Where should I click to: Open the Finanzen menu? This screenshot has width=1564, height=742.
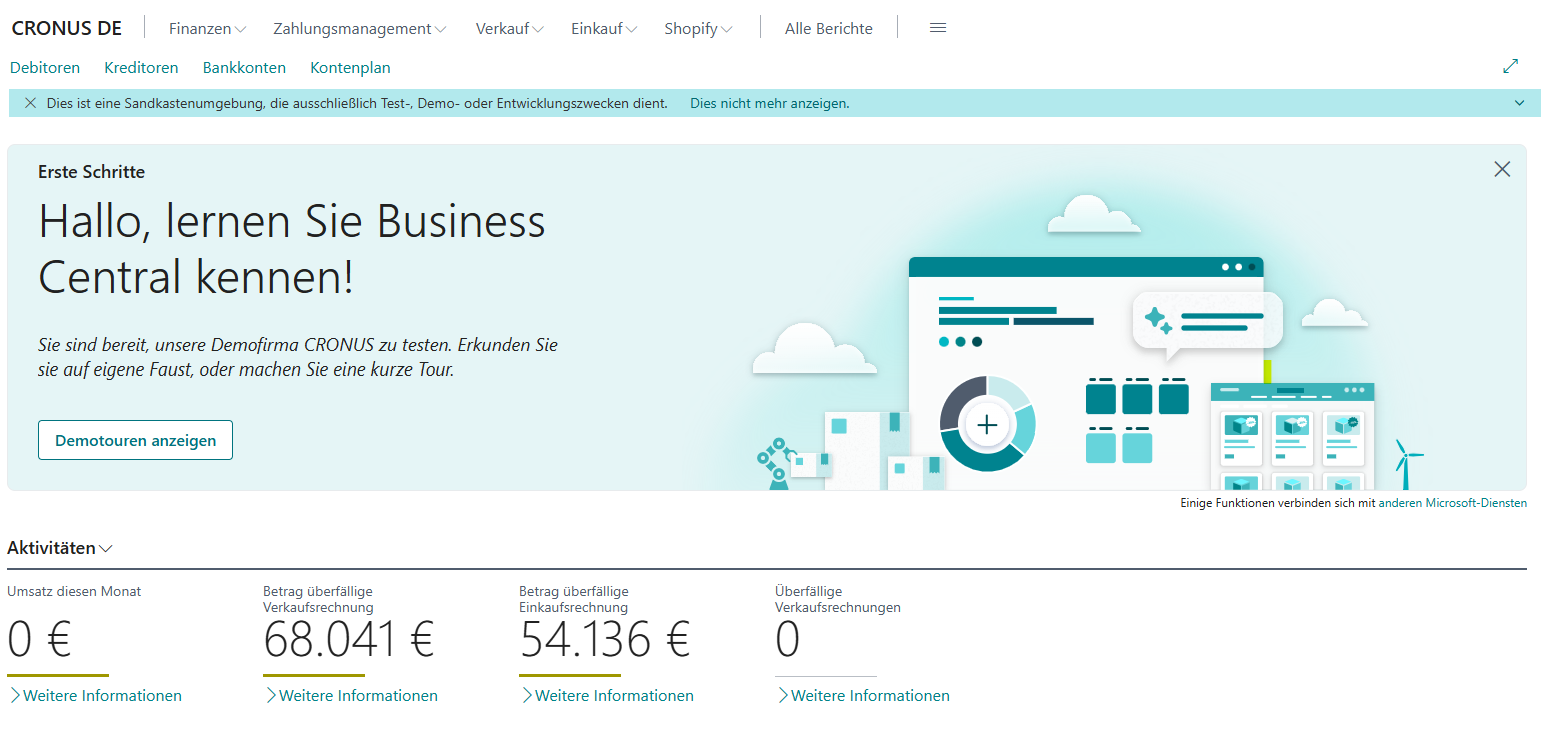[207, 29]
